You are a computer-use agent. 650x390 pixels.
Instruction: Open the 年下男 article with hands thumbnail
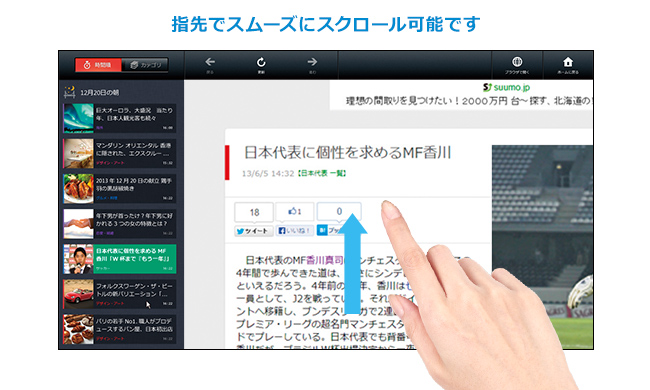point(120,224)
